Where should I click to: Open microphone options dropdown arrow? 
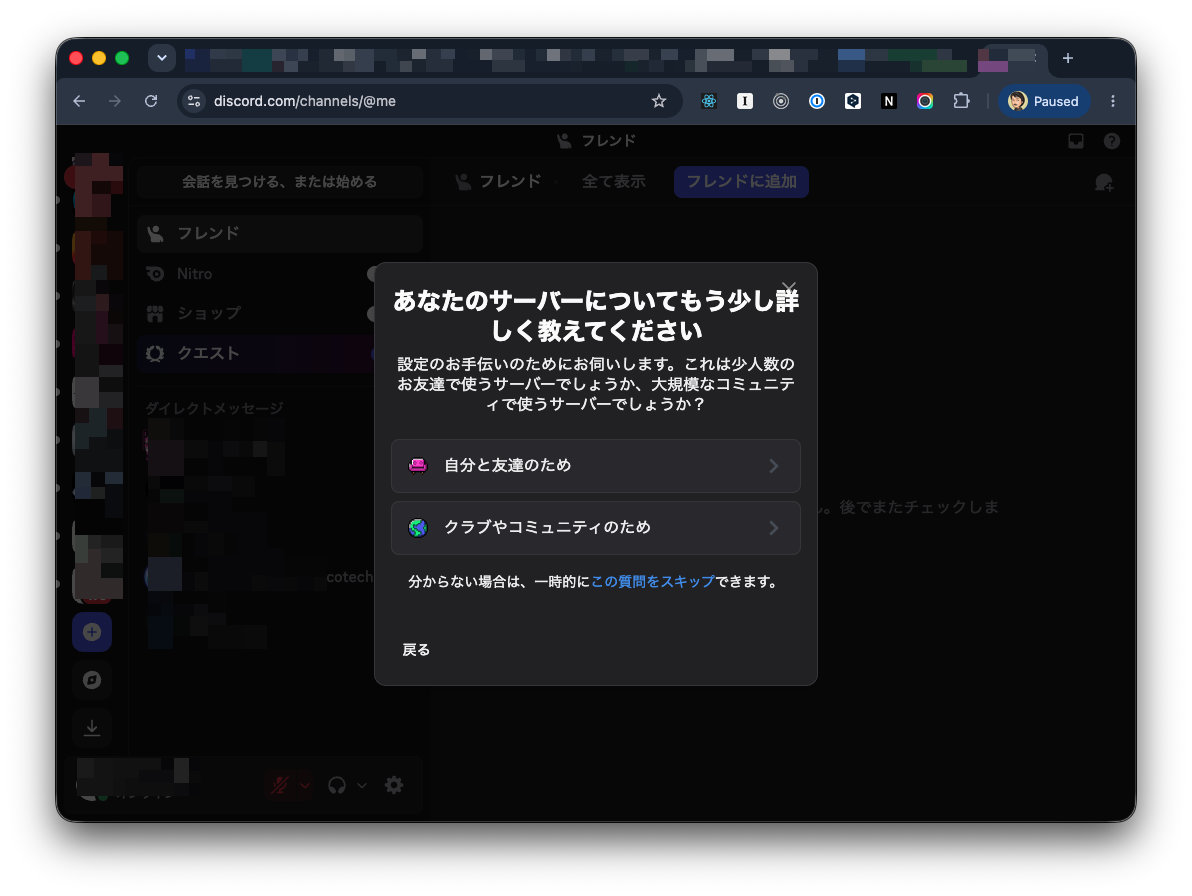[x=305, y=785]
